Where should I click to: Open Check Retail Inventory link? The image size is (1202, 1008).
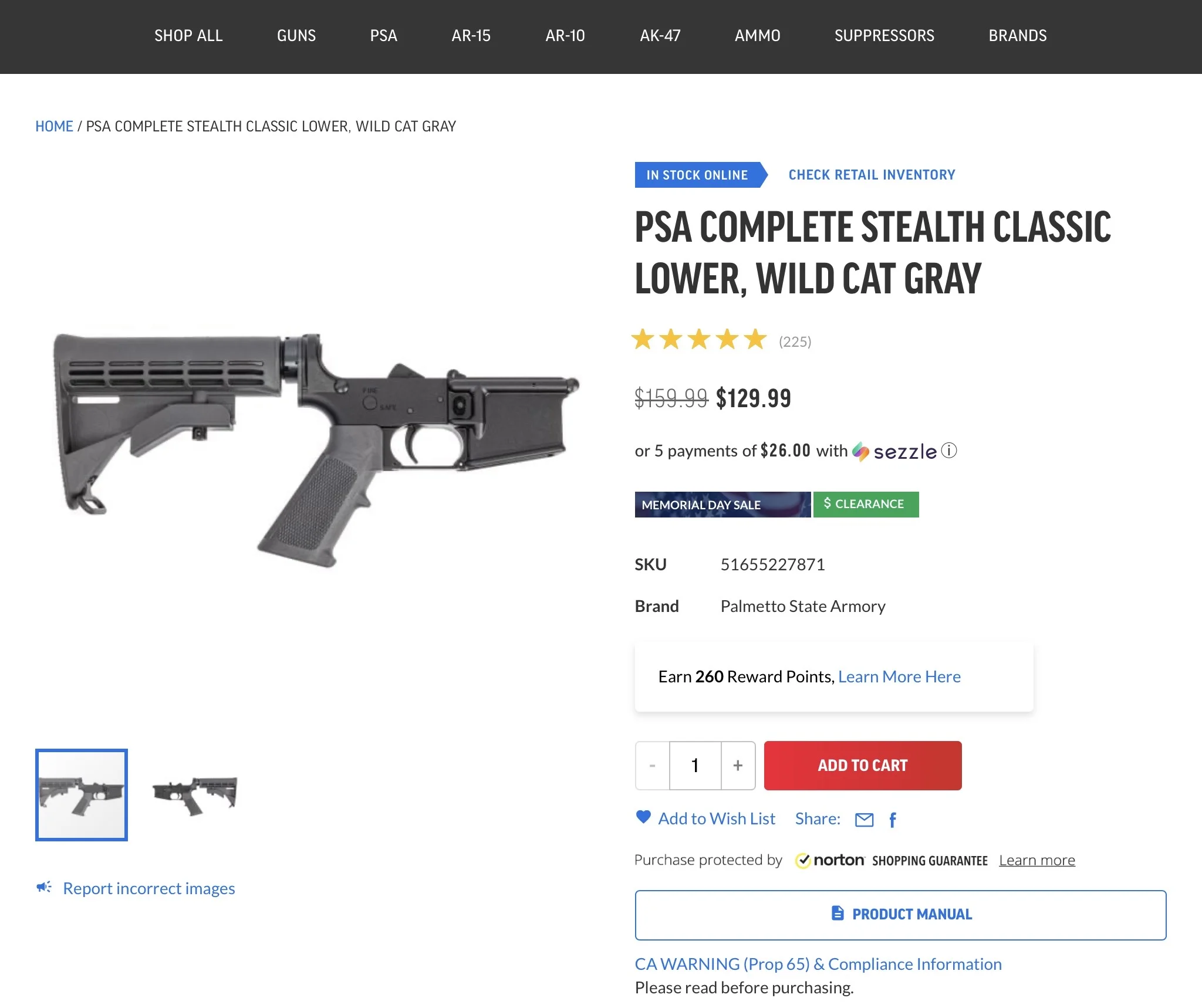coord(872,175)
